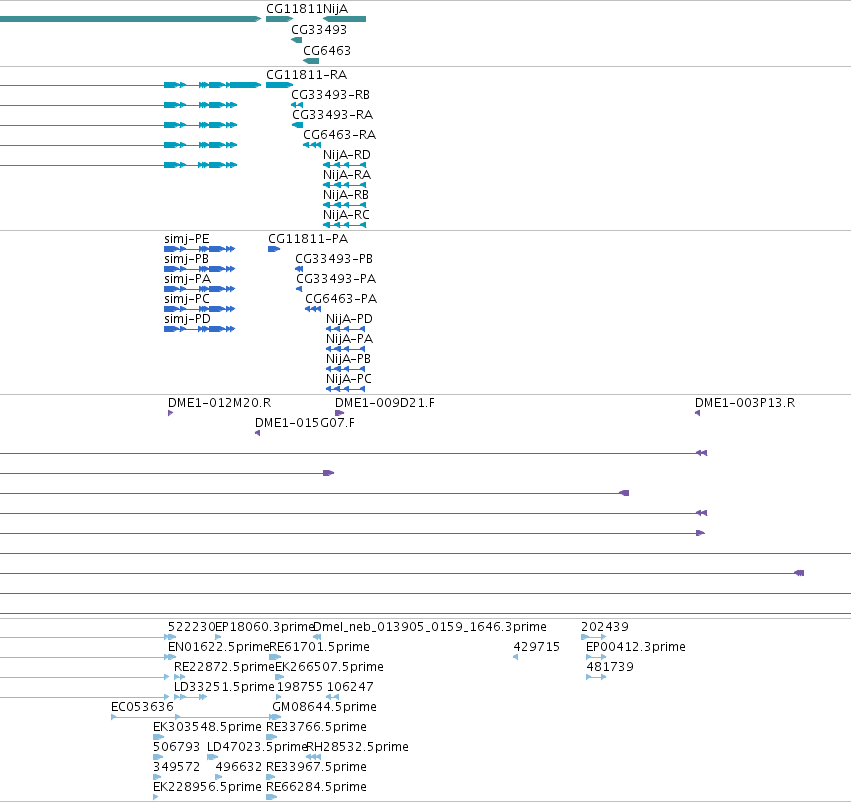851x802 pixels.
Task: Select RE61701.5prime feature
Action: click(x=319, y=647)
